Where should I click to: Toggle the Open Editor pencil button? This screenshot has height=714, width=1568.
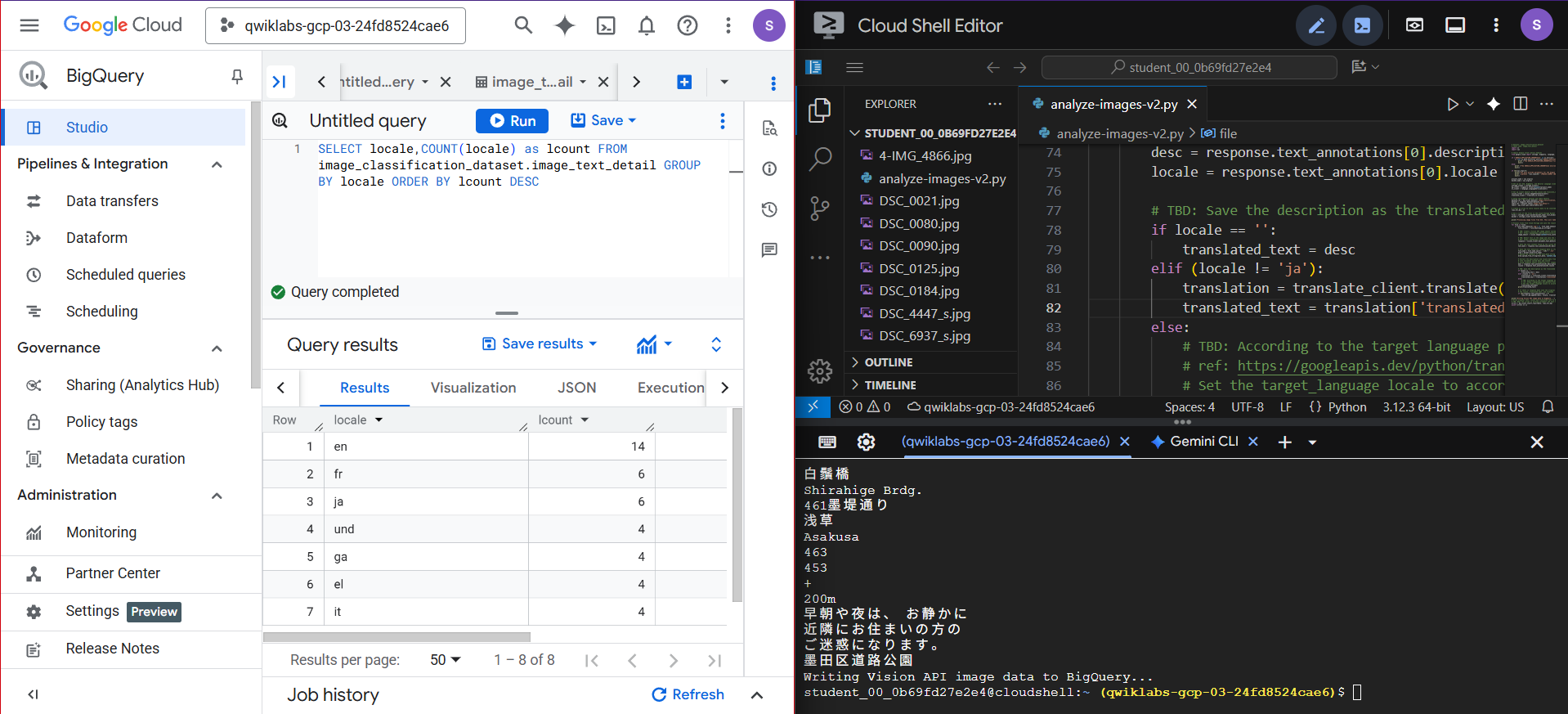coord(1315,26)
